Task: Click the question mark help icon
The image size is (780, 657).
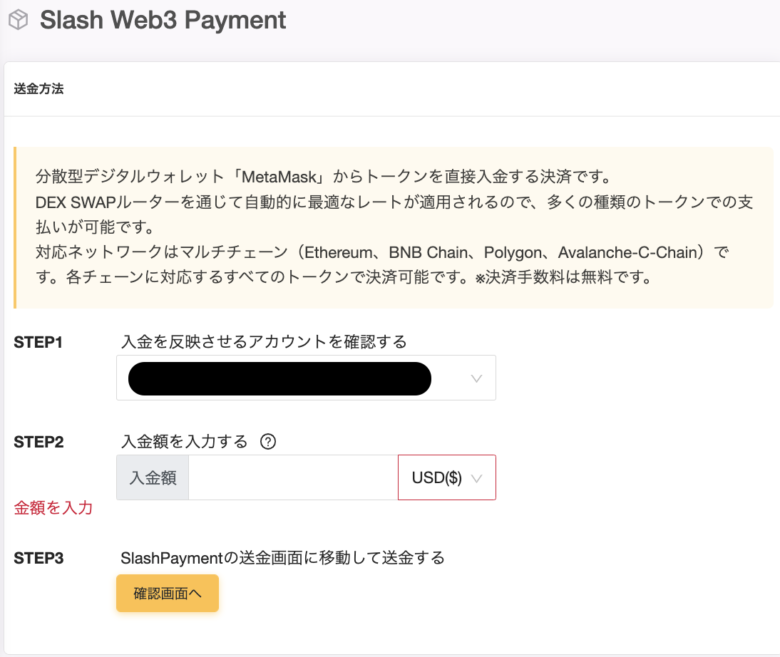Action: [268, 441]
